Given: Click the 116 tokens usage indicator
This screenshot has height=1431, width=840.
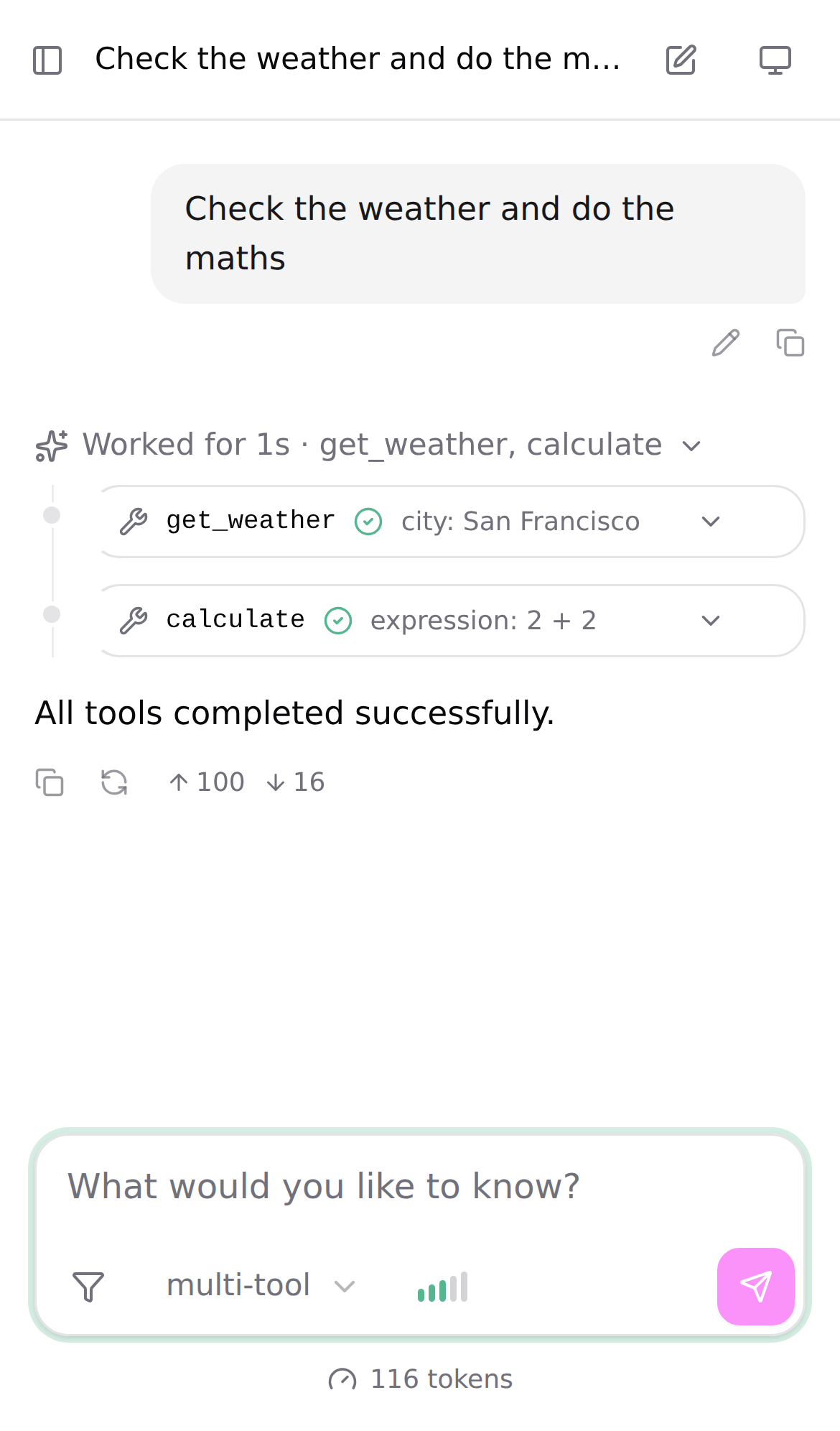Looking at the screenshot, I should tap(420, 1379).
